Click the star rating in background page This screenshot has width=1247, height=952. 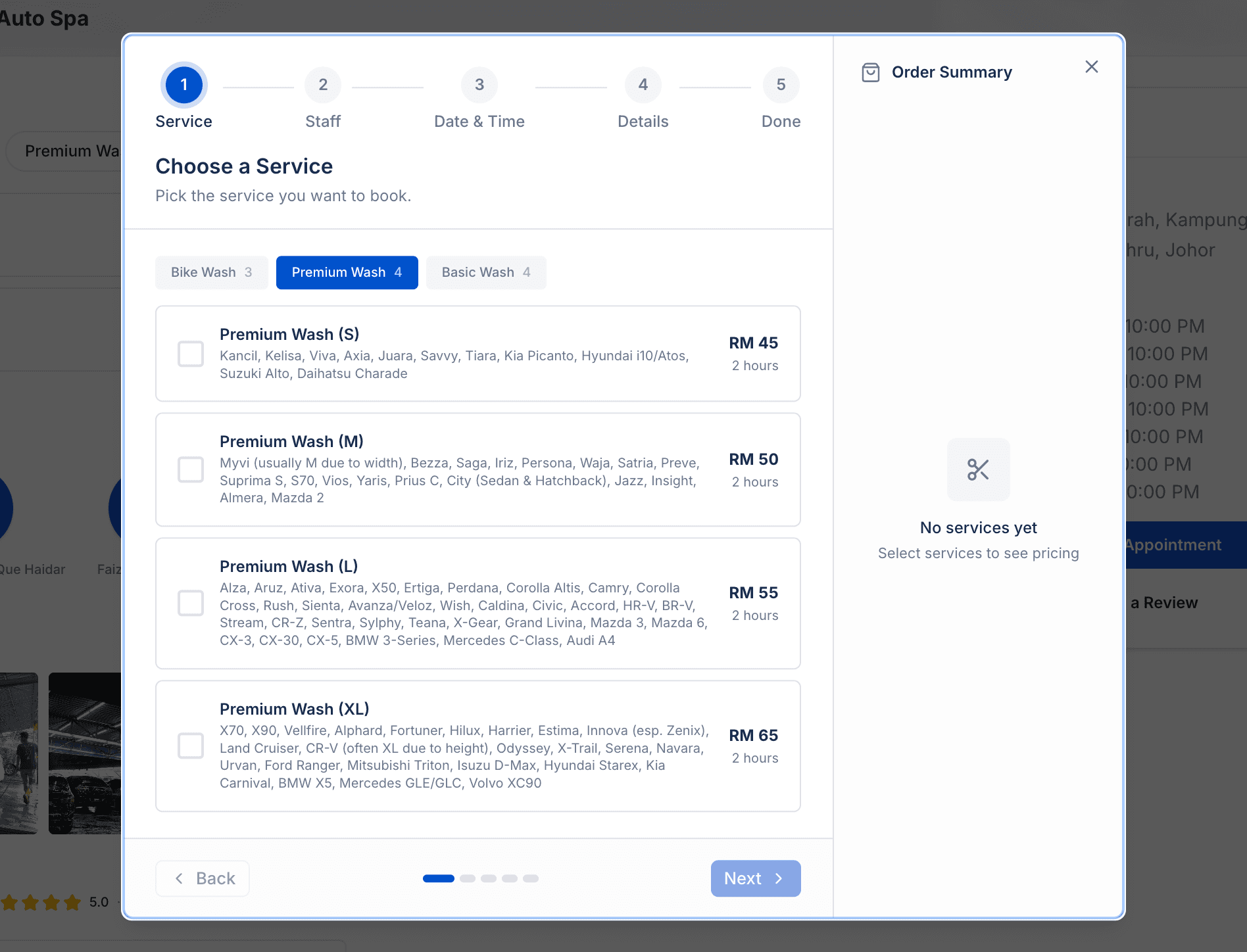(x=41, y=902)
